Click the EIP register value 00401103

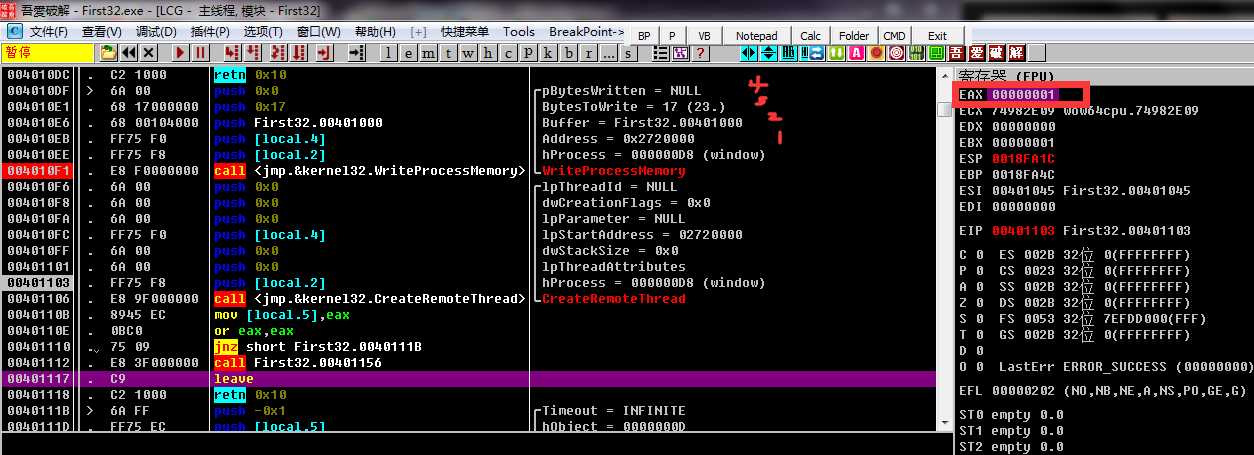pyautogui.click(x=1022, y=231)
